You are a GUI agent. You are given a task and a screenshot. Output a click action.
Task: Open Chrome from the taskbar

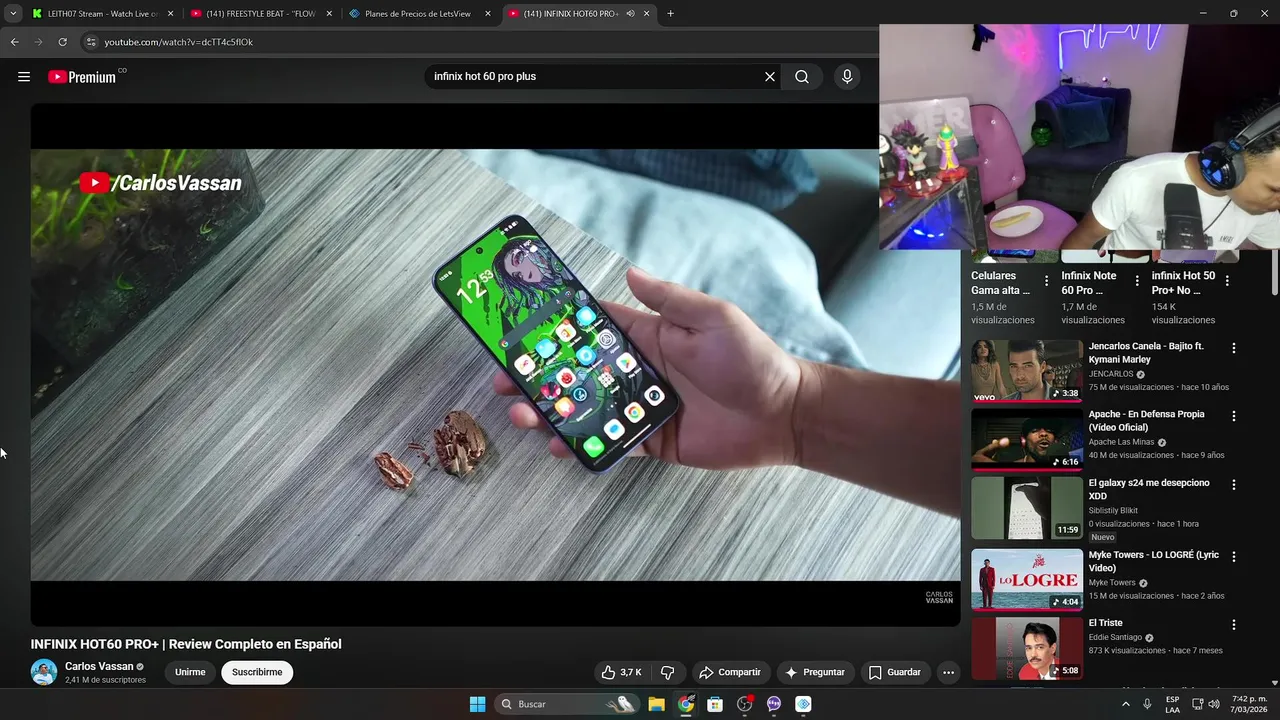click(x=686, y=704)
